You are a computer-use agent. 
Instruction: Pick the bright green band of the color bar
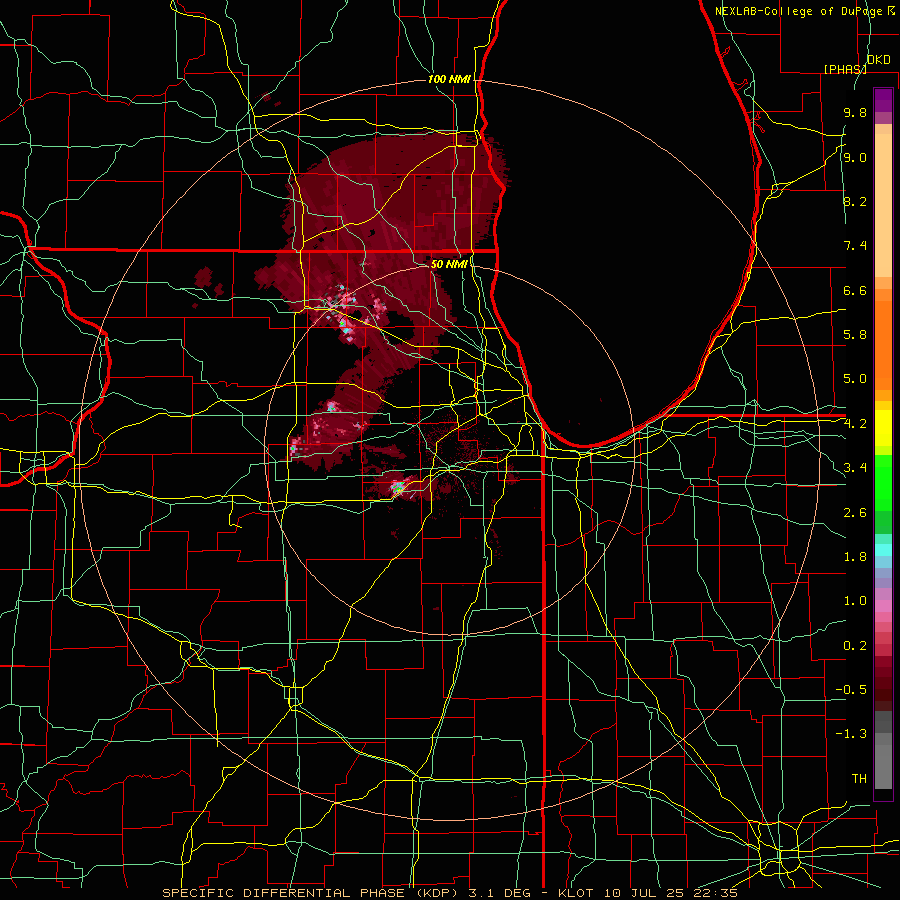(883, 485)
